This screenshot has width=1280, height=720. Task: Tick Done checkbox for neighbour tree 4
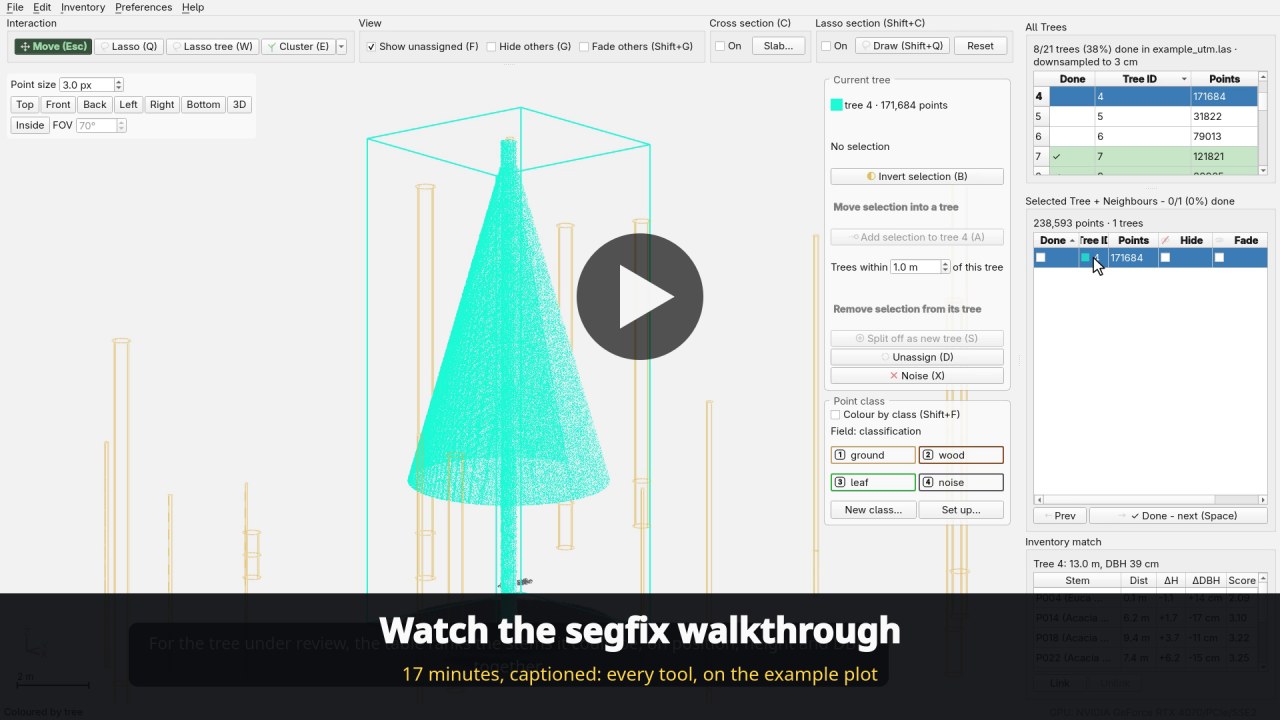(x=1041, y=258)
